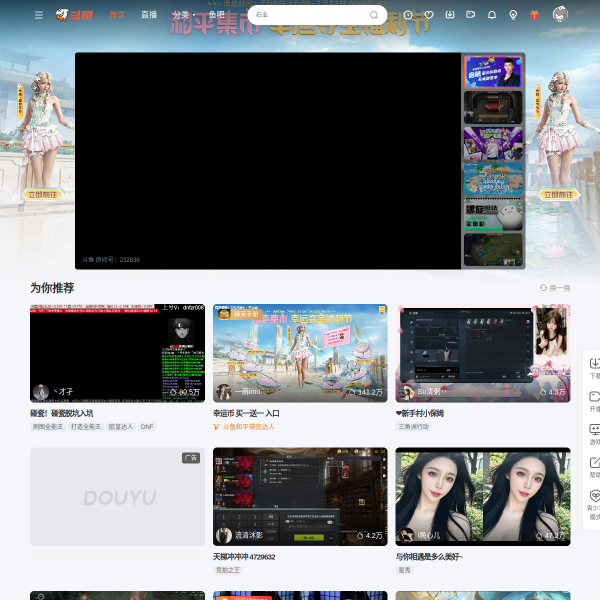Image resolution: width=600 pixels, height=600 pixels.
Task: Click the 三角洲行动 tag
Action: click(x=414, y=427)
